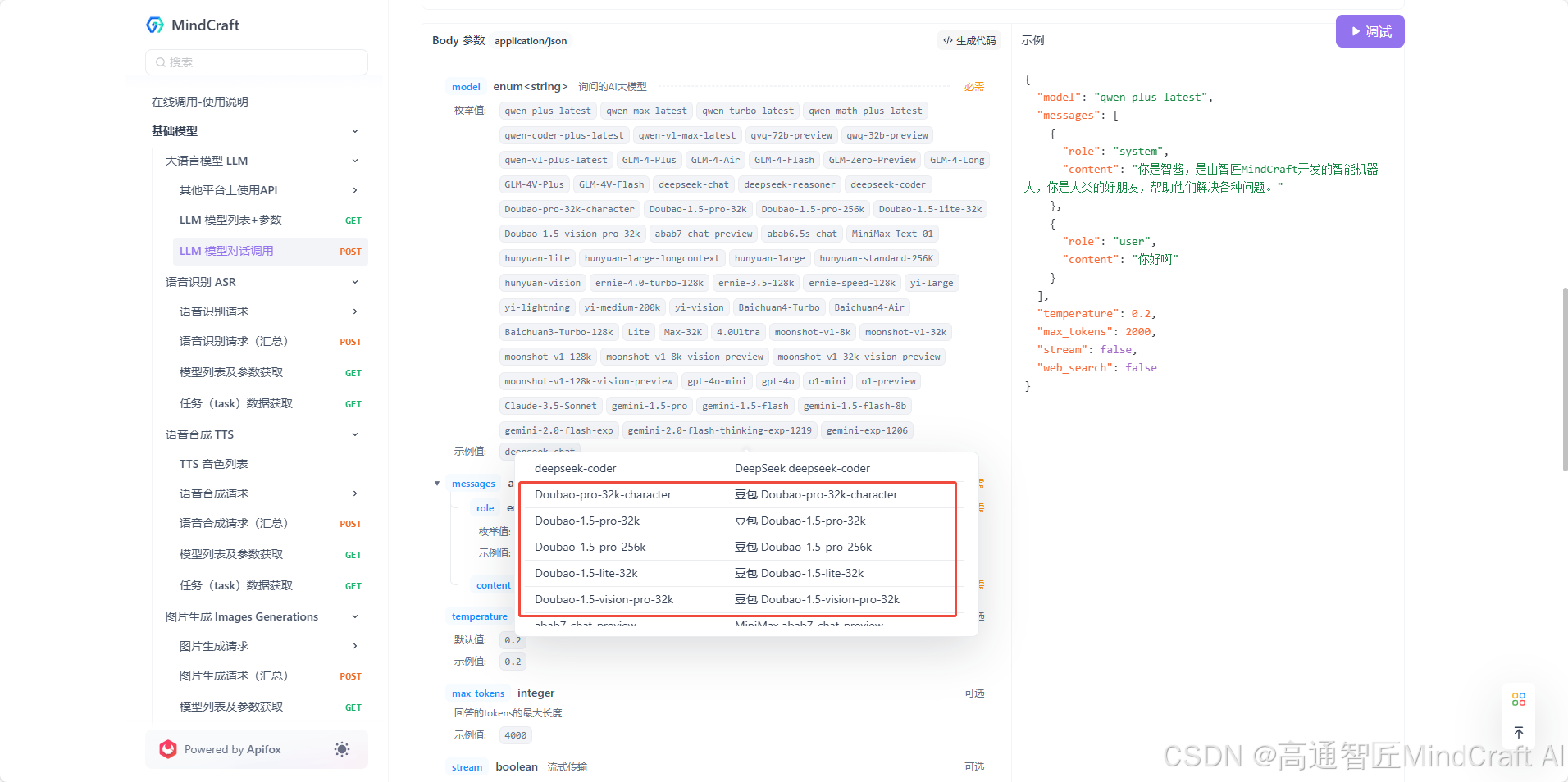Click the qwen-plus-latest enum tag
The image size is (1568, 782).
click(548, 111)
